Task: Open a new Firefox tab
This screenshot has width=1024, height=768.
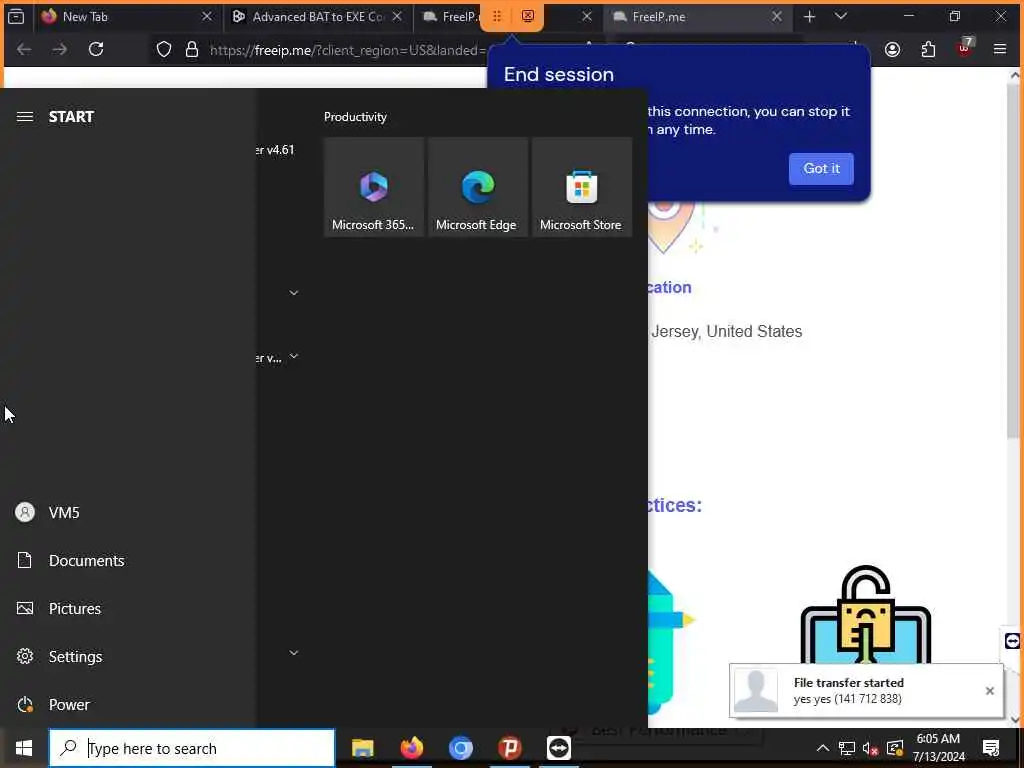Action: (x=810, y=17)
